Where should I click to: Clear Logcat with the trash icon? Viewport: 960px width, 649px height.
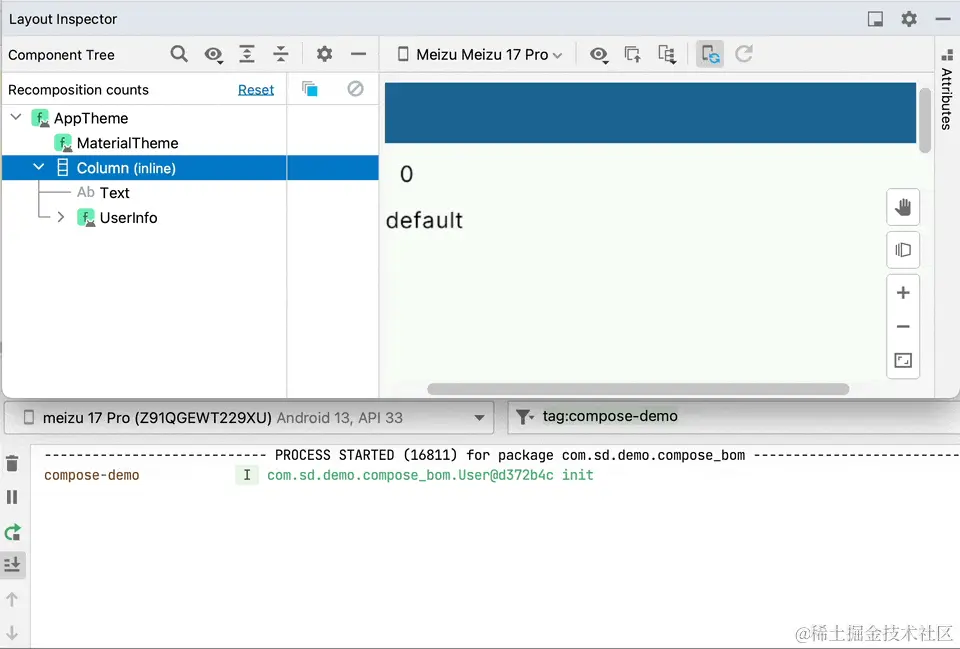click(x=12, y=463)
